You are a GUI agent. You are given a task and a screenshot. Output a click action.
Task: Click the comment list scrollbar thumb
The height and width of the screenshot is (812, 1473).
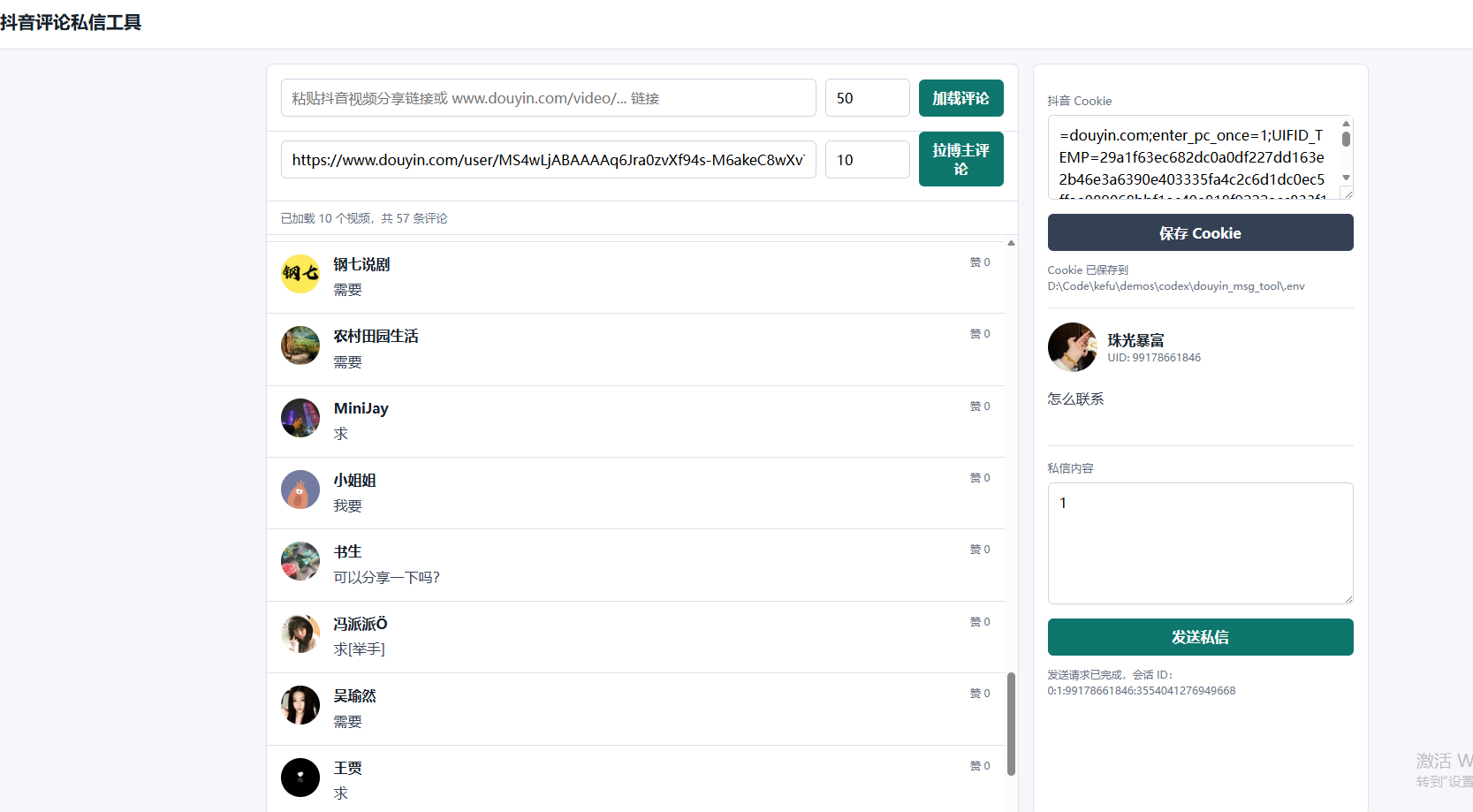pyautogui.click(x=1011, y=724)
